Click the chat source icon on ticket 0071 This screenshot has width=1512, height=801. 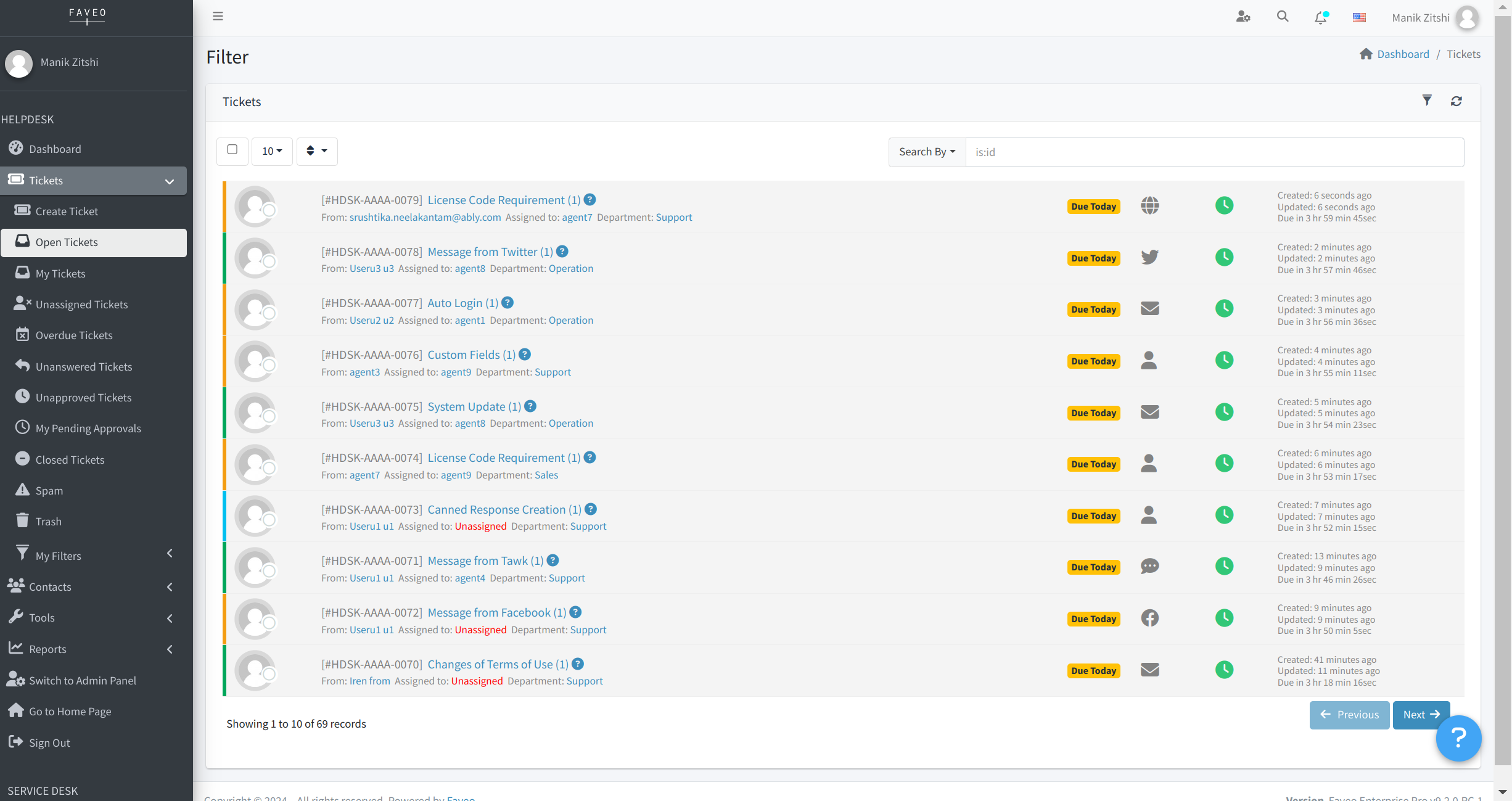click(x=1149, y=566)
